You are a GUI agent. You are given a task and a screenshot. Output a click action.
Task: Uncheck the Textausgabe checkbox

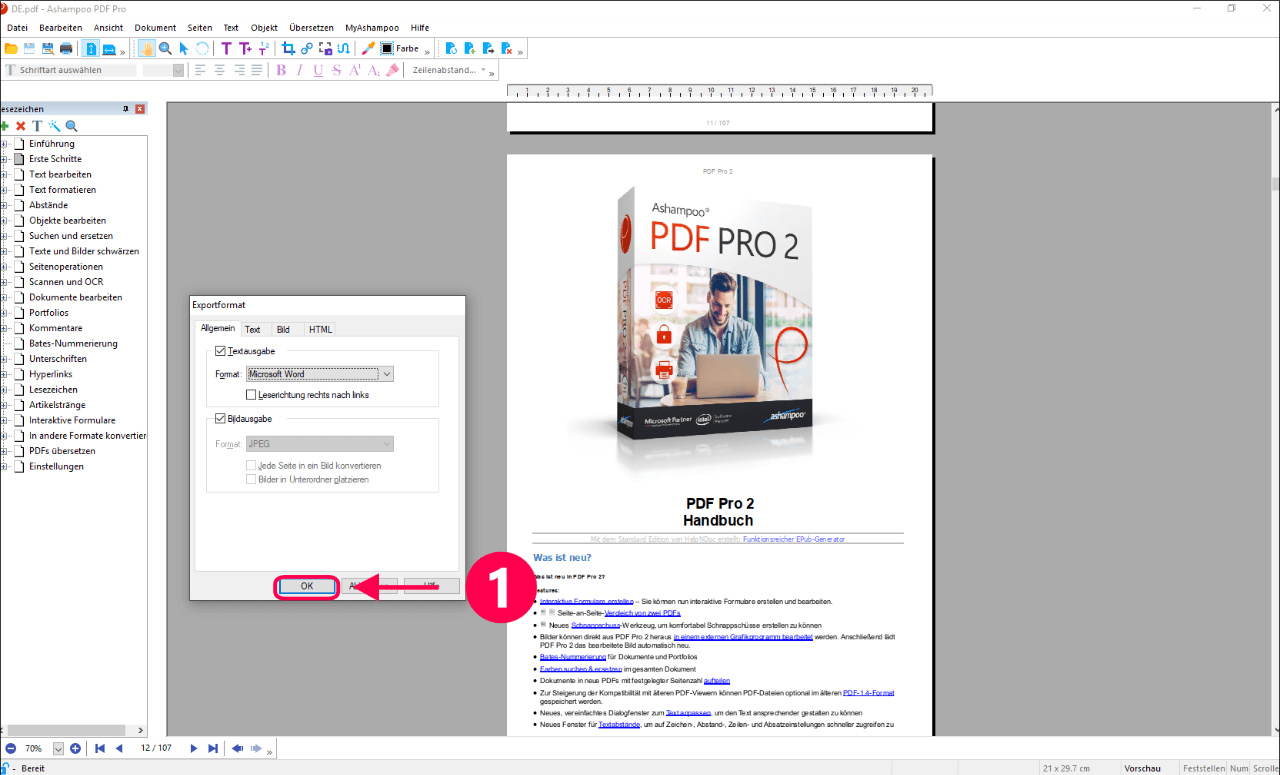point(220,351)
